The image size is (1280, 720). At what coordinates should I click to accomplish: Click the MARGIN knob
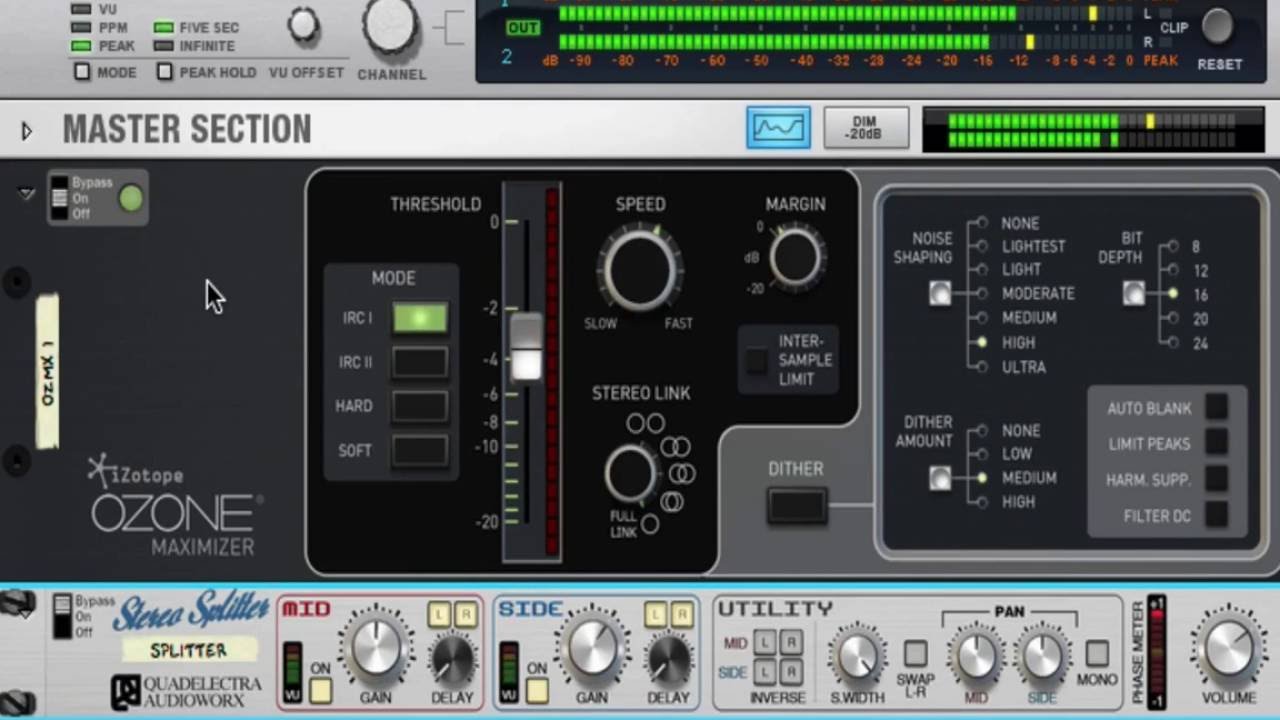point(795,258)
